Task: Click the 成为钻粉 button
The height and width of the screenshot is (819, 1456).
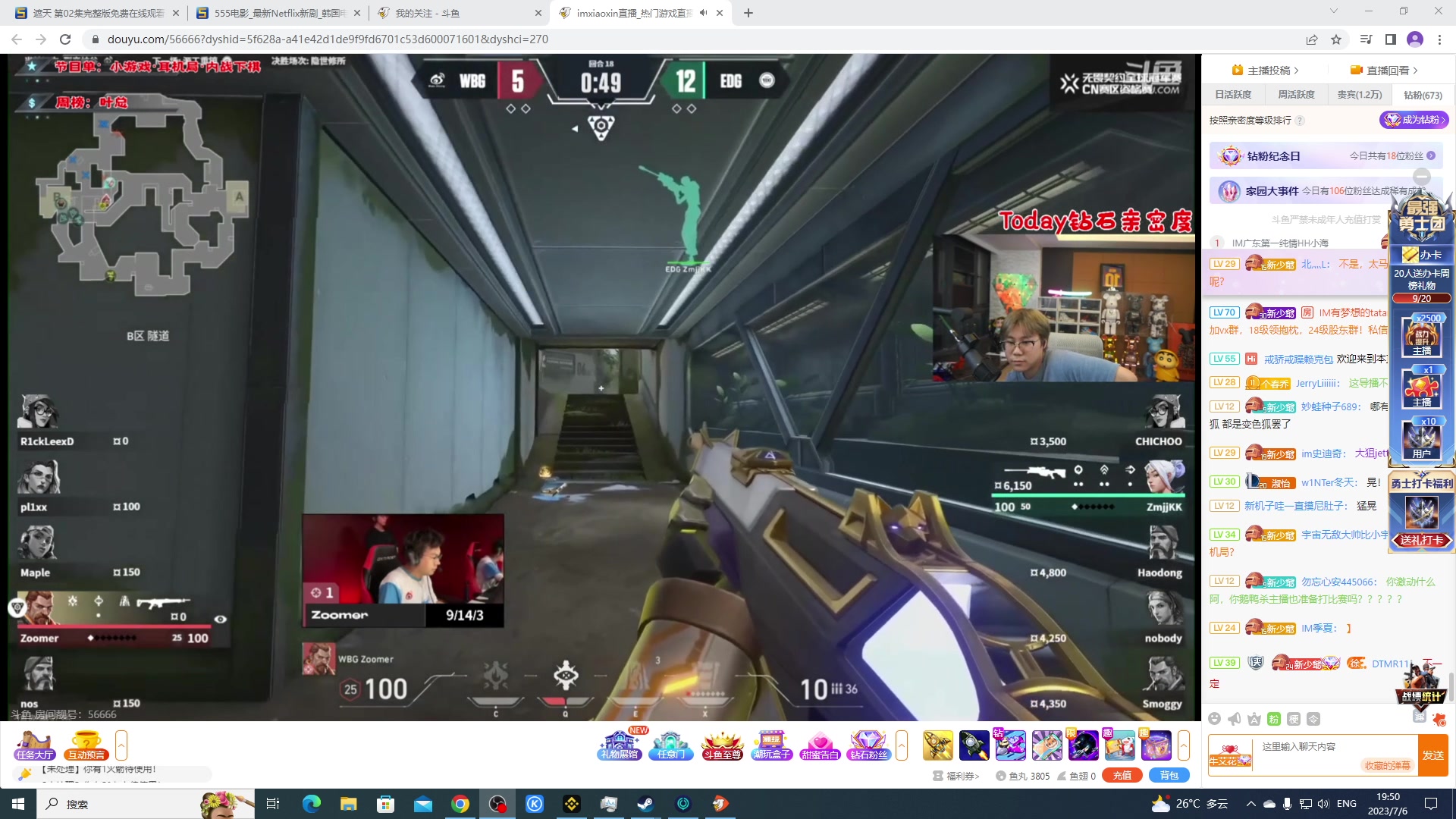Action: tap(1414, 120)
